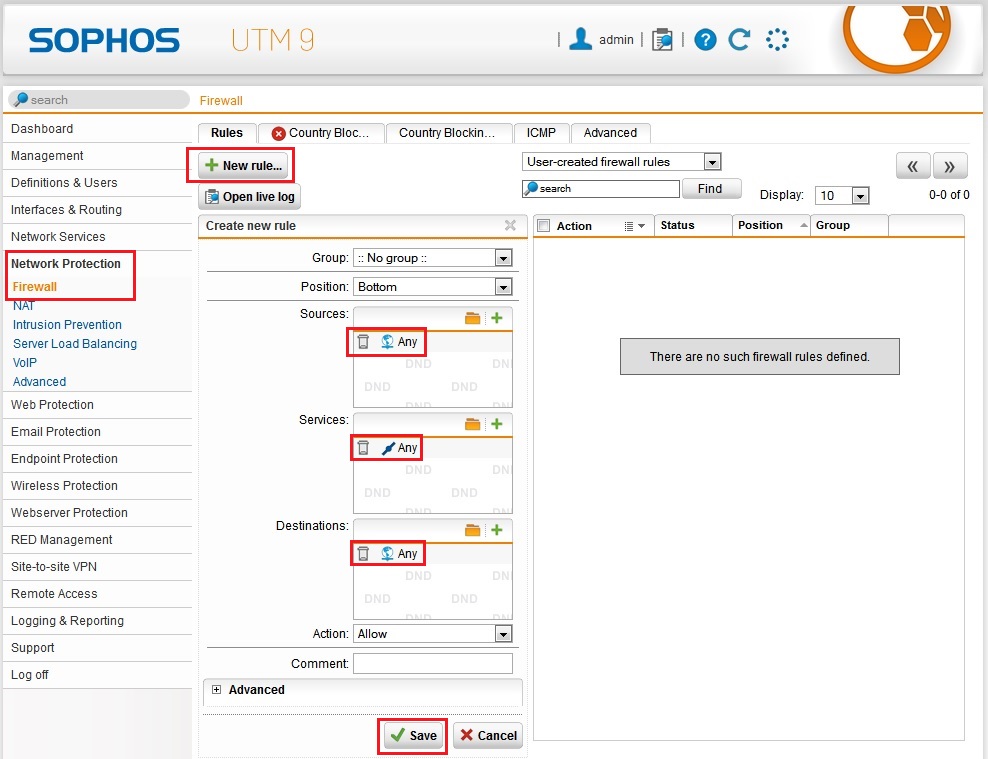Select Firewall submenu item
988x759 pixels.
pos(35,287)
